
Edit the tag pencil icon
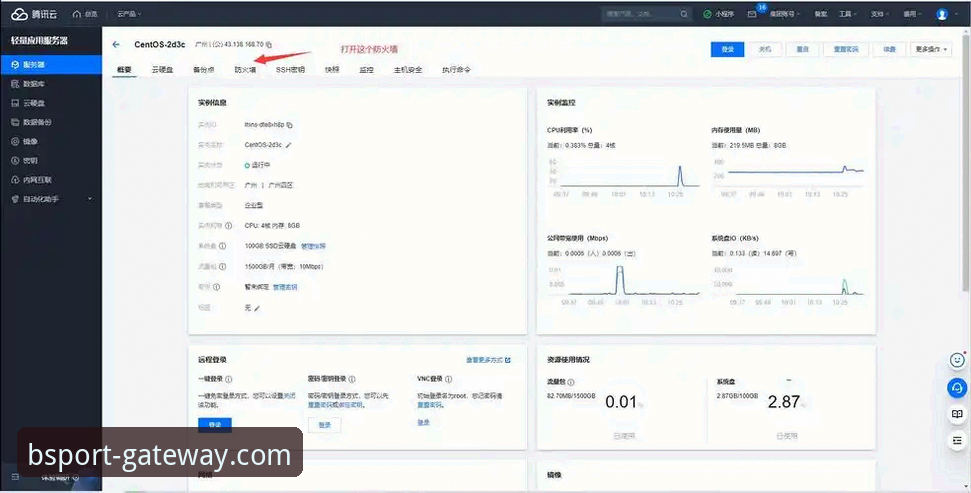[x=257, y=308]
